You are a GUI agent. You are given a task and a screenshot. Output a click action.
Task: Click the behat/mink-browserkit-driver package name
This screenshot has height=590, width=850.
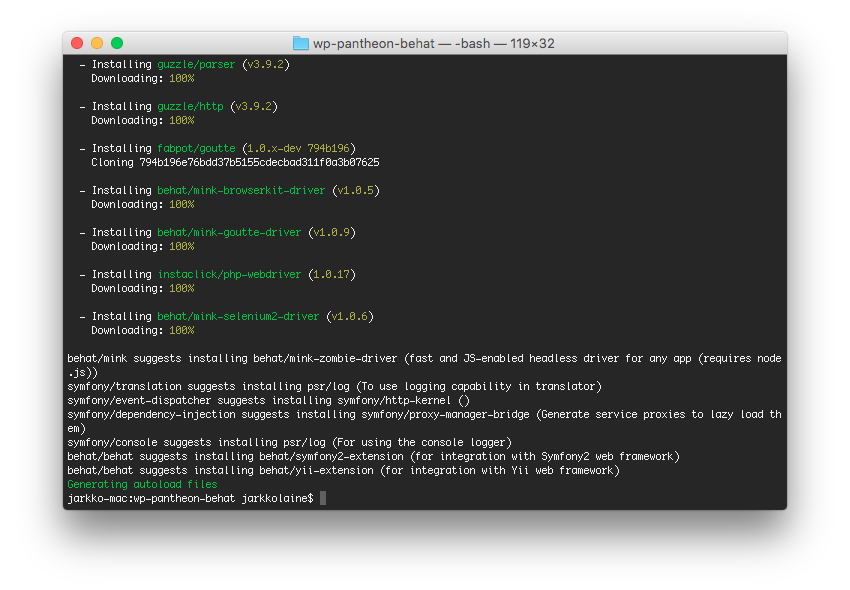tap(241, 190)
